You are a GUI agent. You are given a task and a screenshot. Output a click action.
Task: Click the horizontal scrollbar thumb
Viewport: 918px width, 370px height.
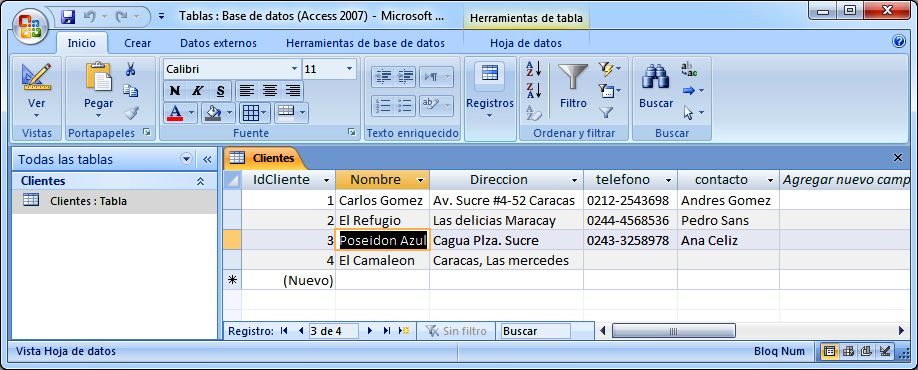673,331
